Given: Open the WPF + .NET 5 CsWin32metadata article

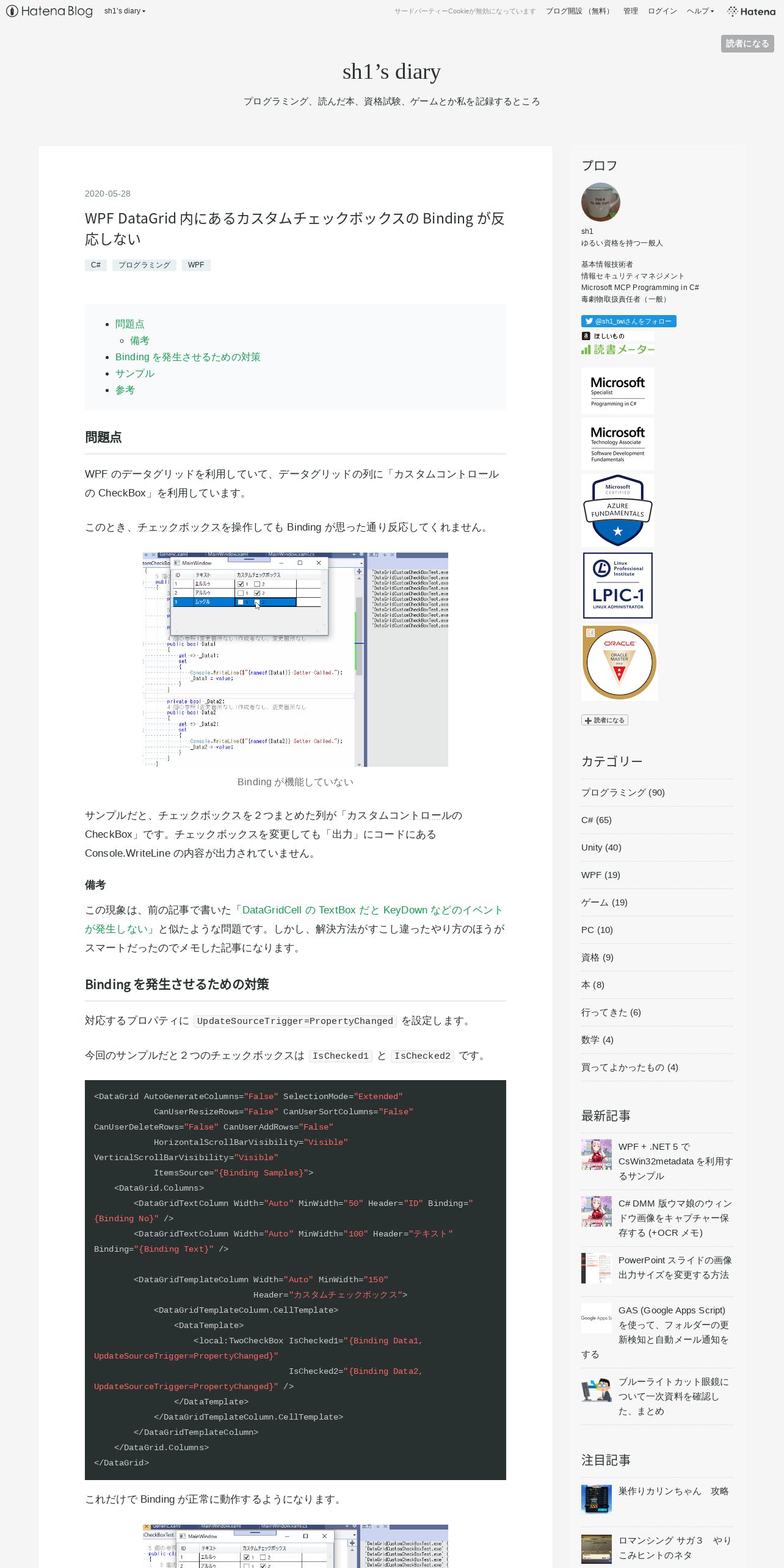Looking at the screenshot, I should (x=675, y=1161).
